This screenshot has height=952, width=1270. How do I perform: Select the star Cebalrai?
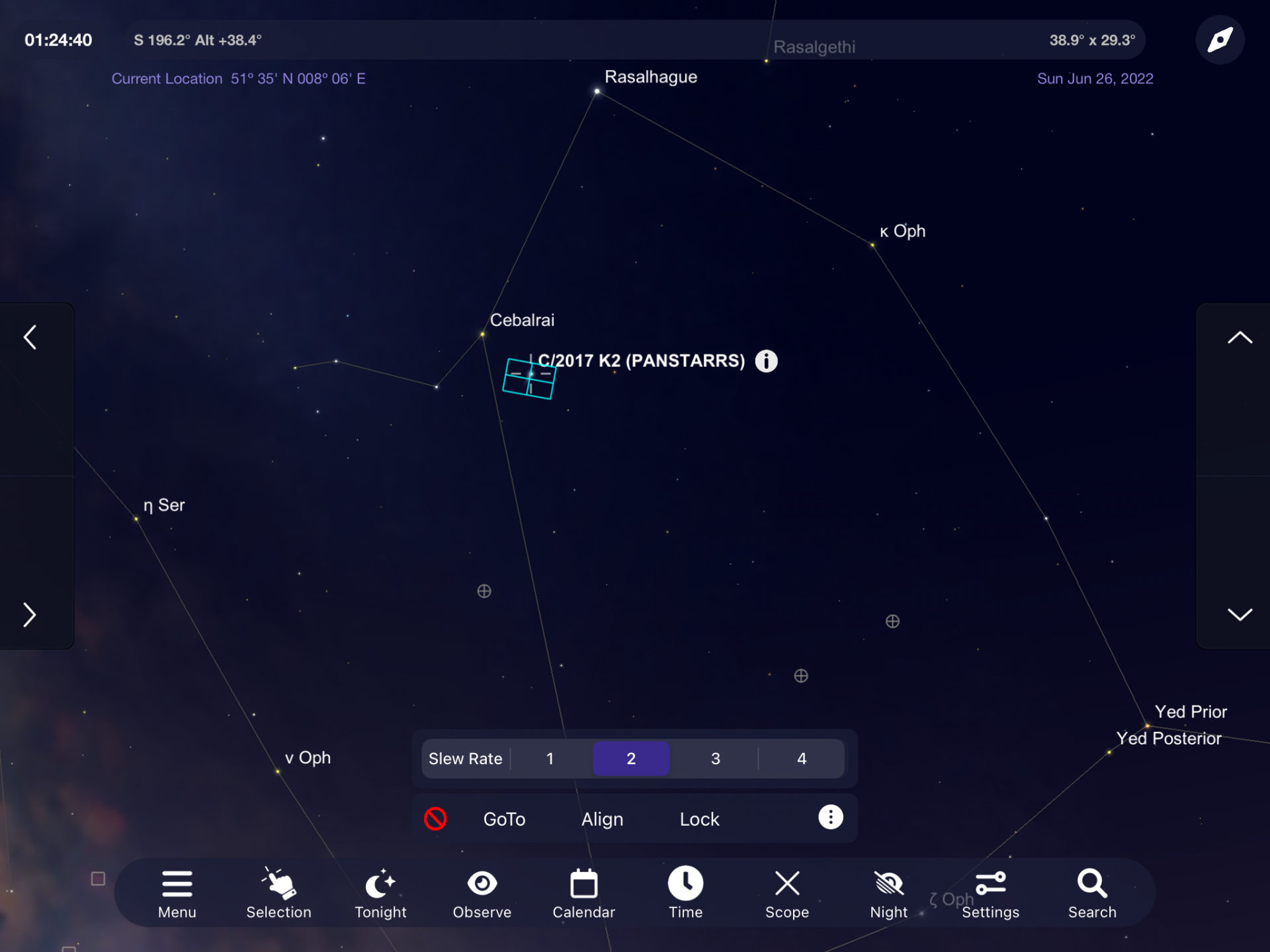482,335
